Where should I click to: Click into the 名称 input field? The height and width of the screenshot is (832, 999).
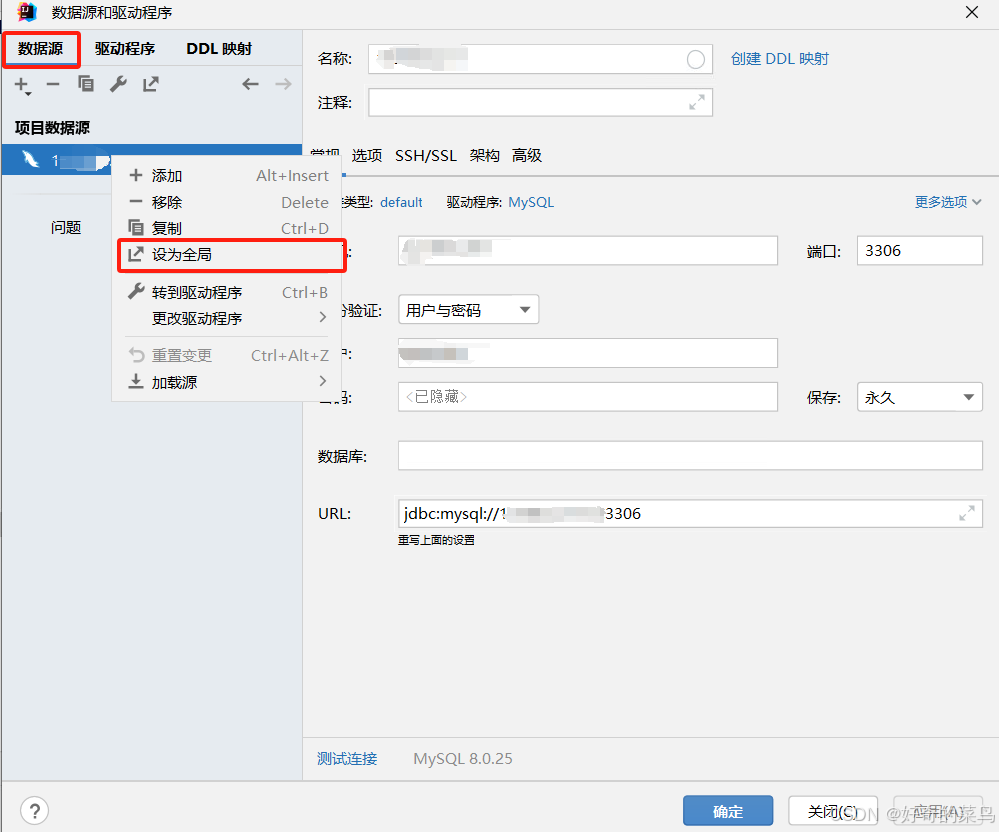[540, 59]
